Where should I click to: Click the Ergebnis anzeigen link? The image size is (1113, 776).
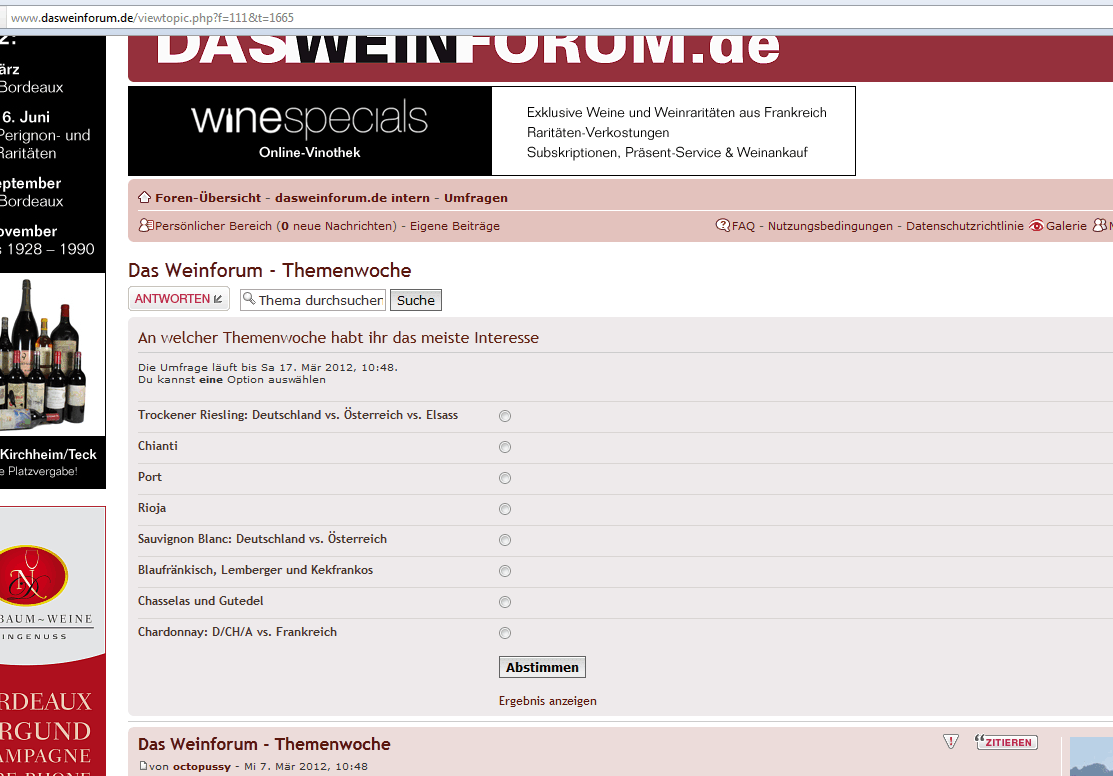click(x=547, y=701)
